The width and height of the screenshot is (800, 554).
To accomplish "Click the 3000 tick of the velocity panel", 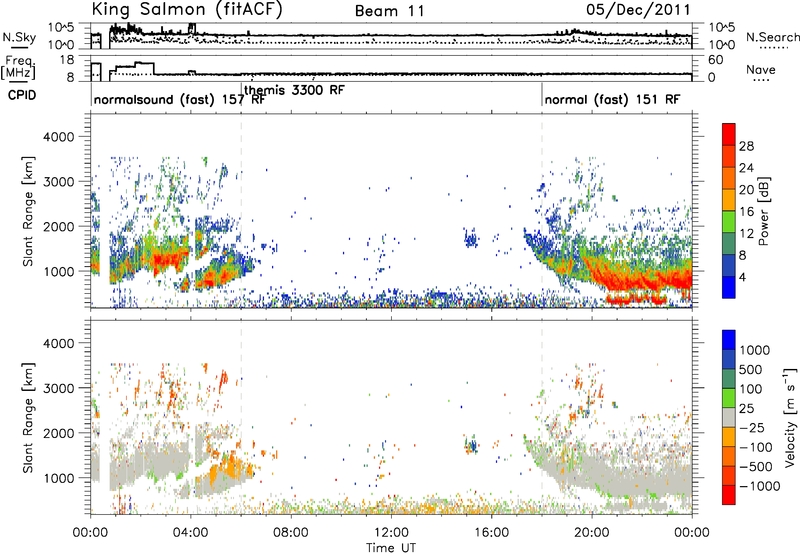I will [x=58, y=388].
